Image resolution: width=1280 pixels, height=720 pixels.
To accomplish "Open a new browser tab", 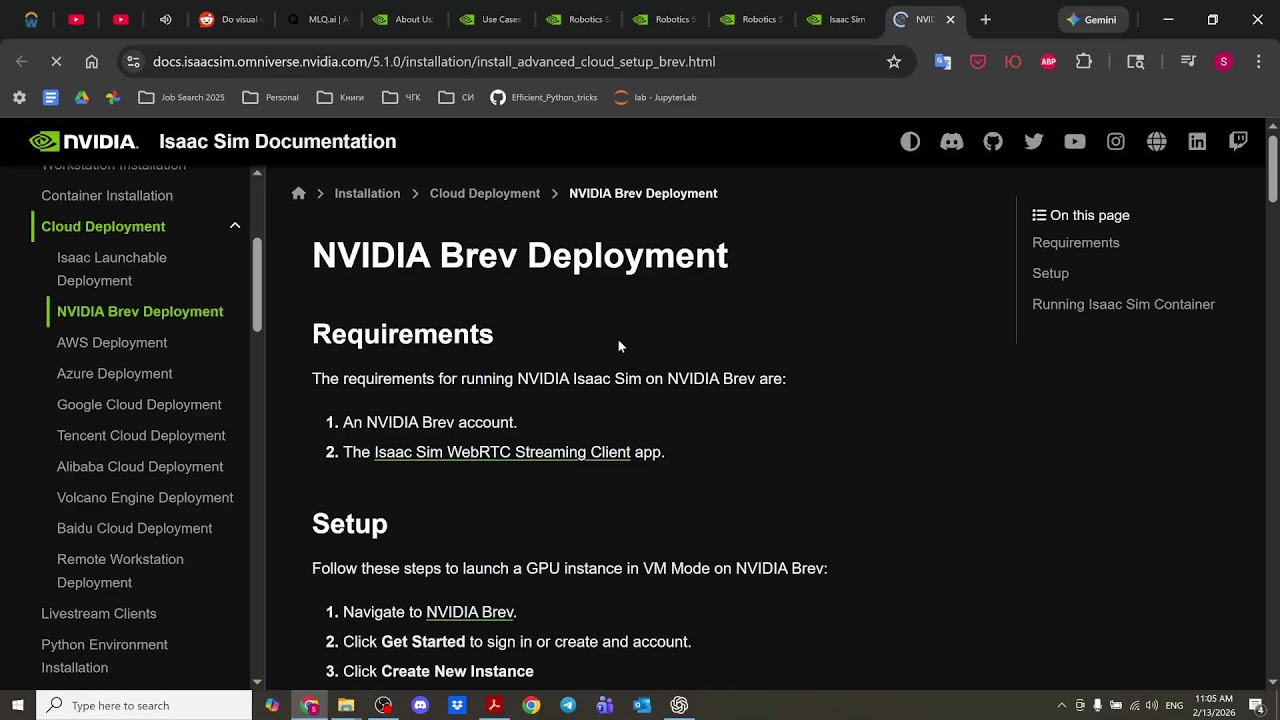I will coord(985,19).
